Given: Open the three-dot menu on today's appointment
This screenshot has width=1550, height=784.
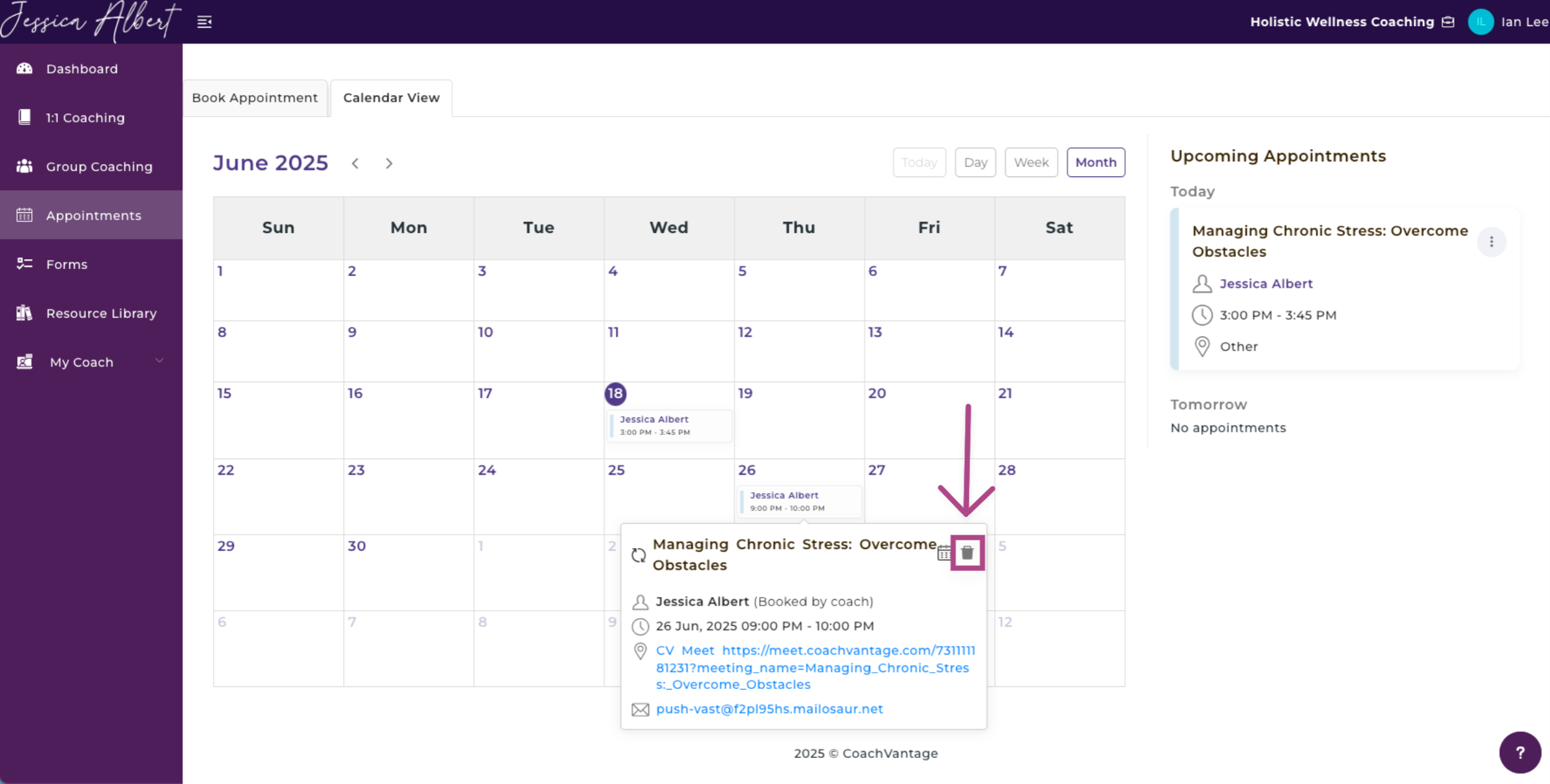Looking at the screenshot, I should click(x=1491, y=242).
